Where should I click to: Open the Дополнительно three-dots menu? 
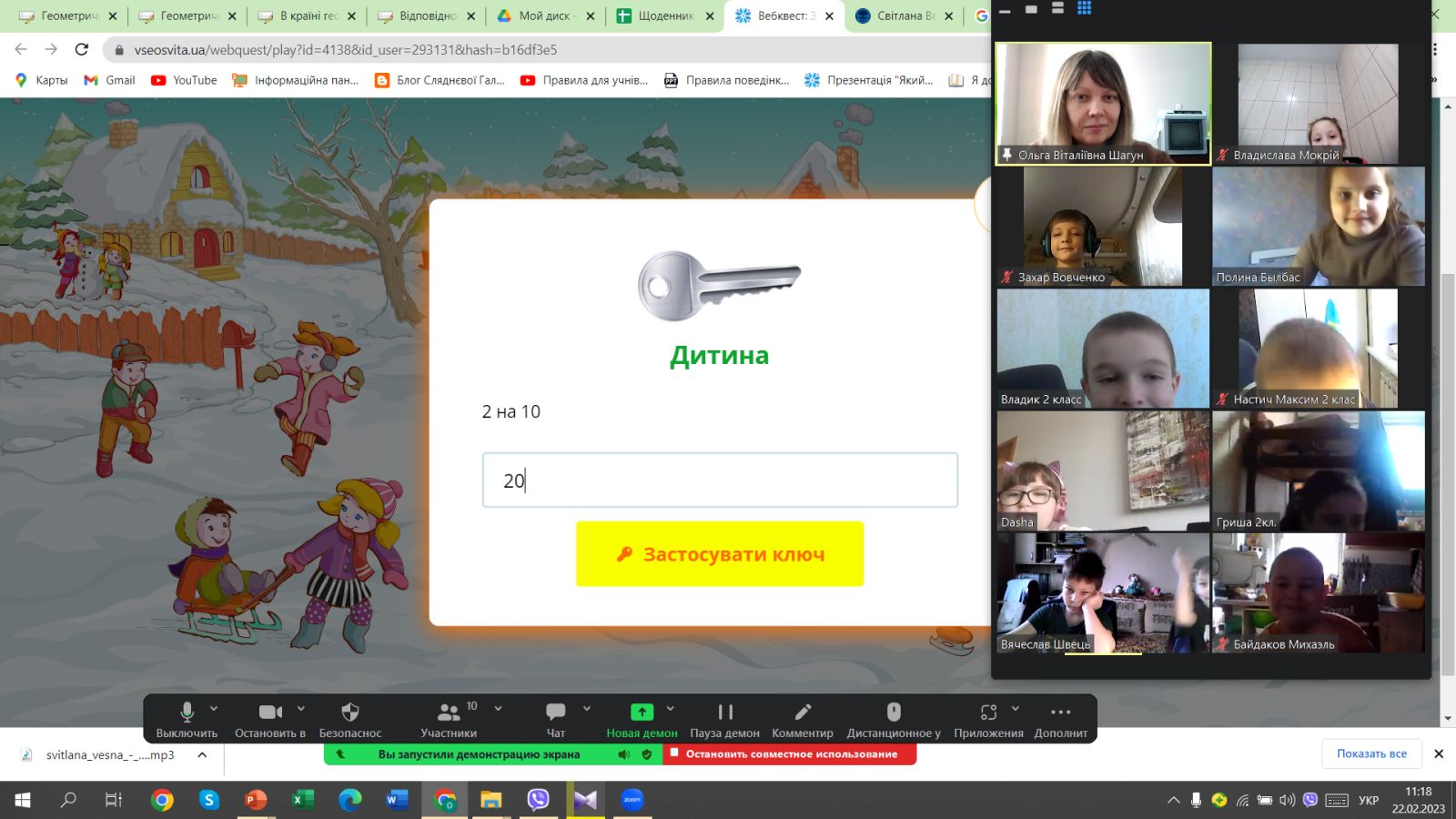click(1060, 713)
